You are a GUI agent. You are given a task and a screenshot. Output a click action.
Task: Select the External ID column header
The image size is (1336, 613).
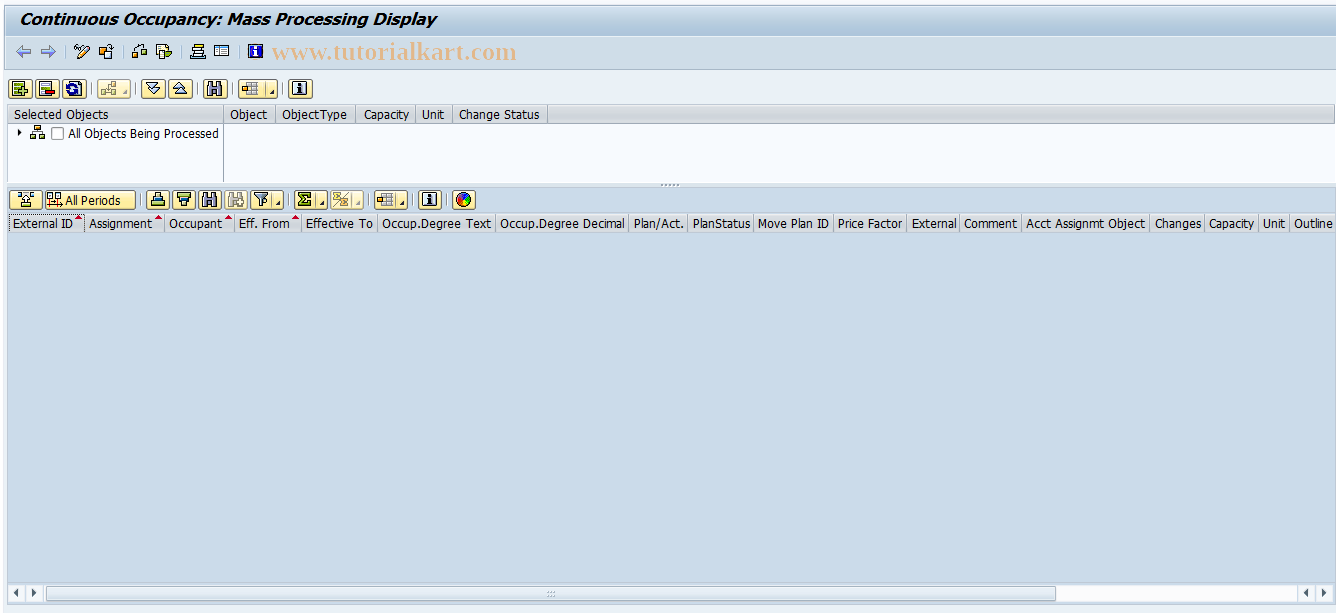tap(46, 223)
